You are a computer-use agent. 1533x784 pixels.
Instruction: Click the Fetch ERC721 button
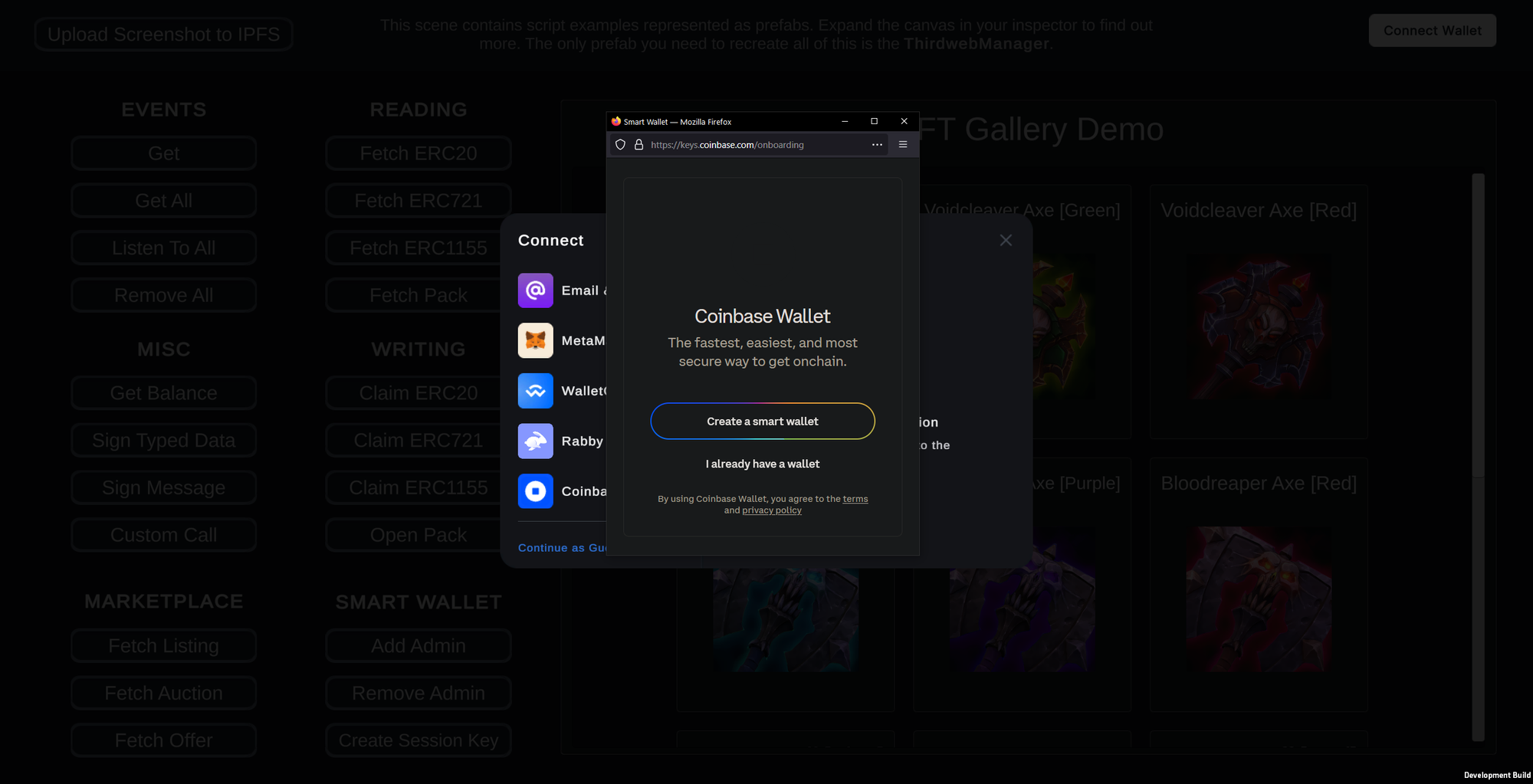(x=419, y=201)
